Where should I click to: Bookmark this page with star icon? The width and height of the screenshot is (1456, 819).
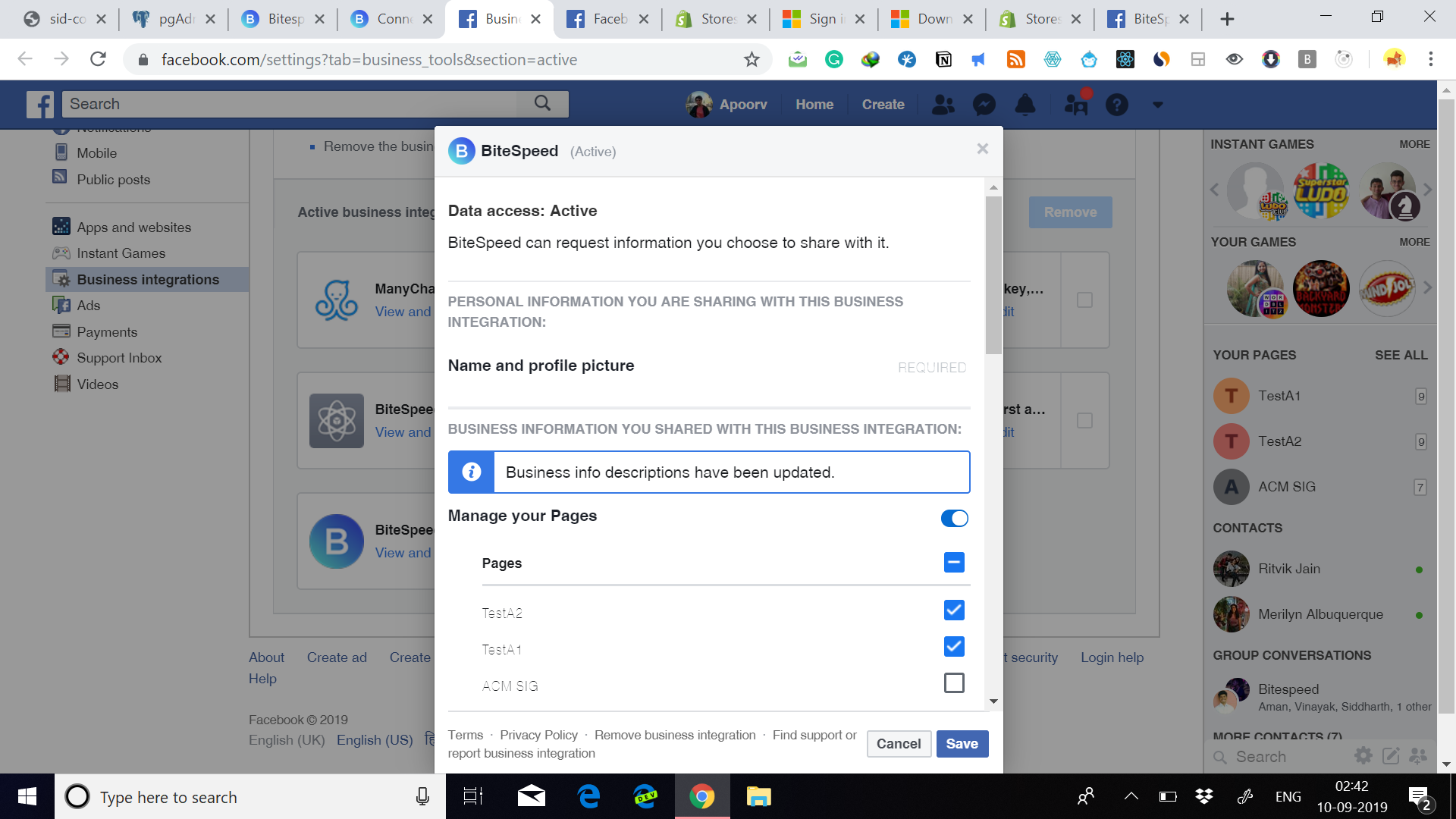tap(751, 59)
